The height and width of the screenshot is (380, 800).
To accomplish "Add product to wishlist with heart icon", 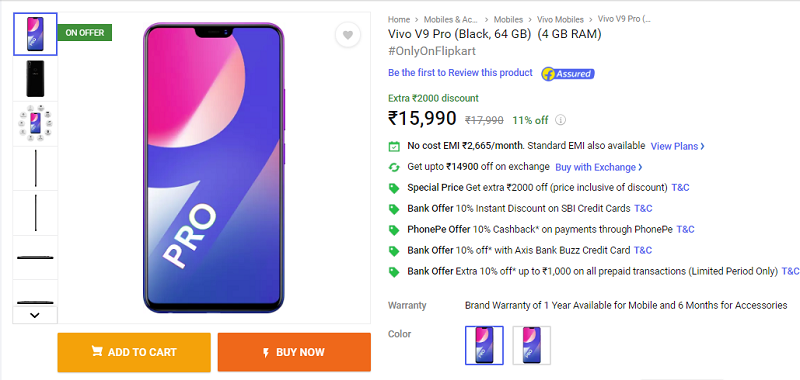I will point(347,35).
